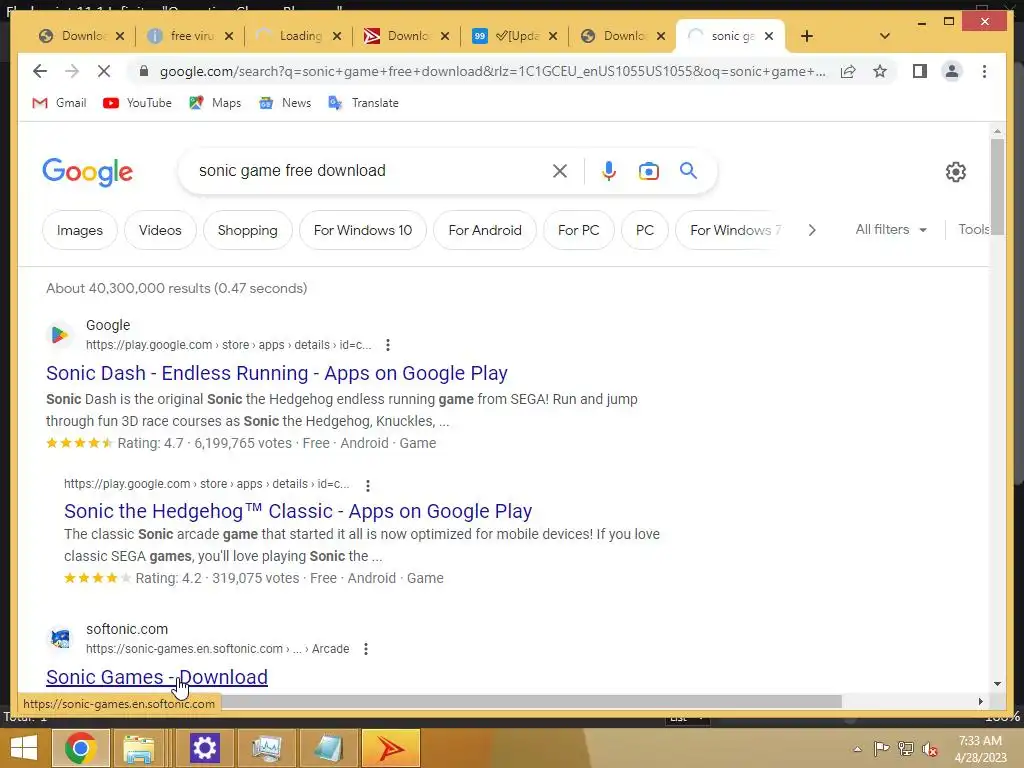Filter results by Videos
Viewport: 1024px width, 768px height.
click(160, 230)
